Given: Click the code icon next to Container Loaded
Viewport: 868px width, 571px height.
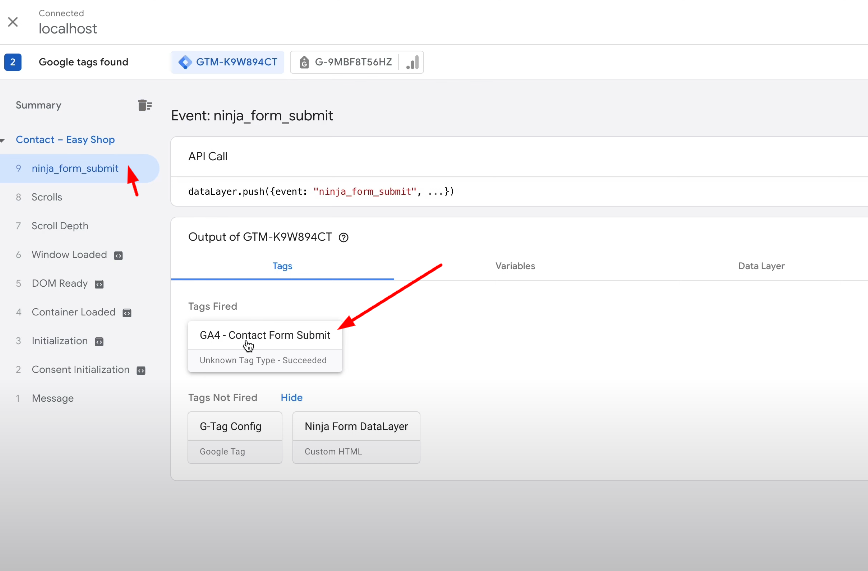Looking at the screenshot, I should (x=127, y=313).
